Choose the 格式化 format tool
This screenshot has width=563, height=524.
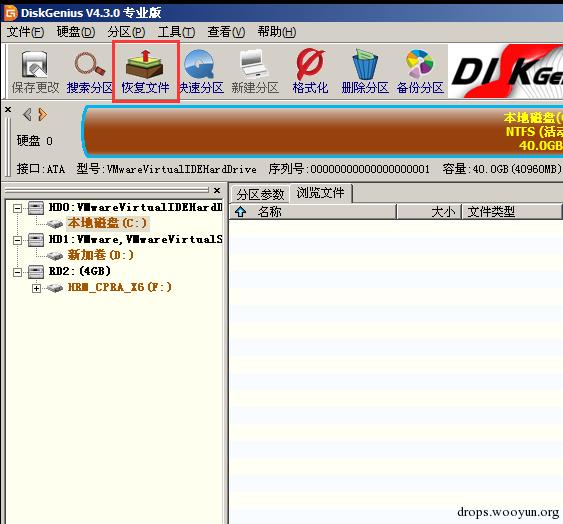(x=310, y=72)
